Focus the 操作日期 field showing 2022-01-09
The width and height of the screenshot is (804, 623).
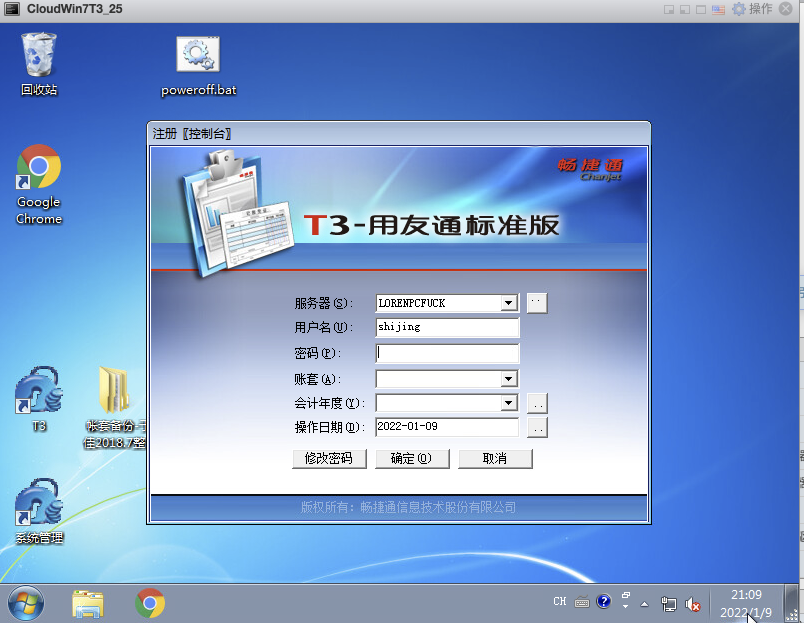click(447, 427)
